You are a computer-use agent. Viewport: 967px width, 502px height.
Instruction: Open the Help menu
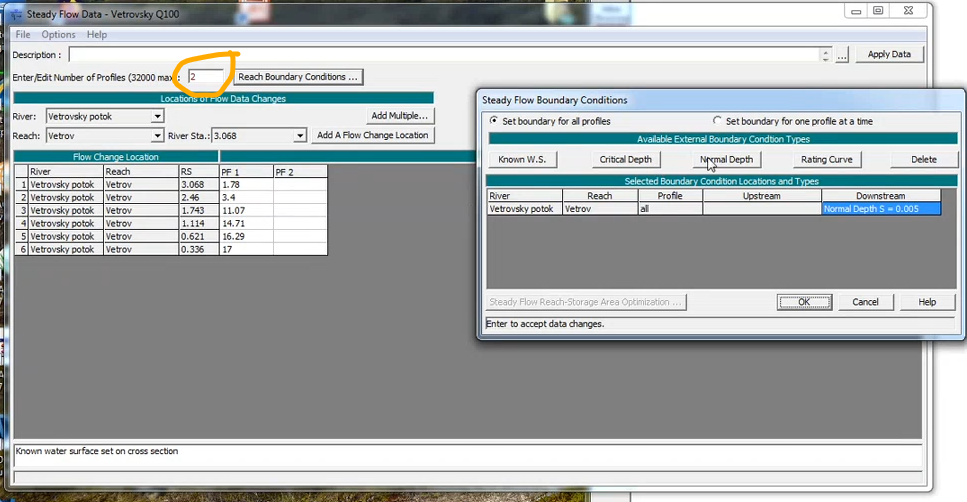(x=96, y=35)
